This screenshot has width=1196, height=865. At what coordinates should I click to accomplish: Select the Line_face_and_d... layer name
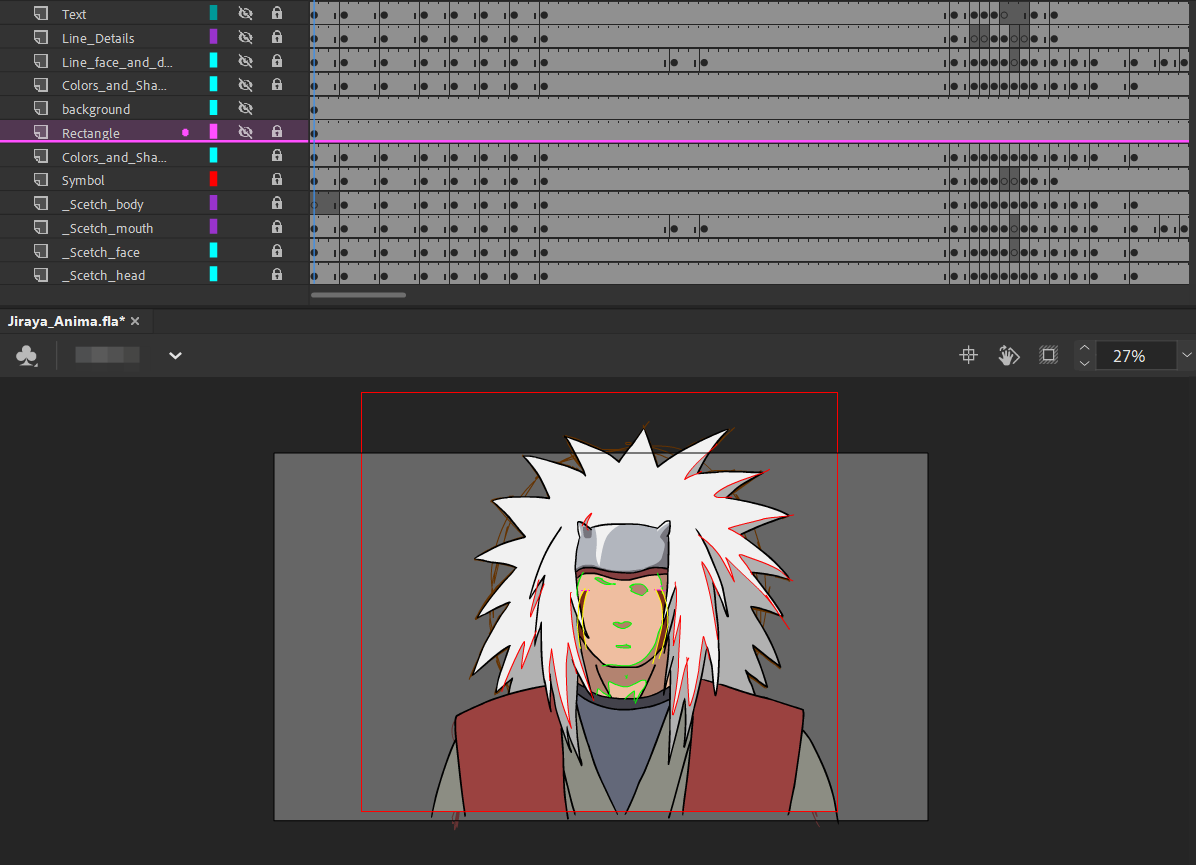[117, 62]
